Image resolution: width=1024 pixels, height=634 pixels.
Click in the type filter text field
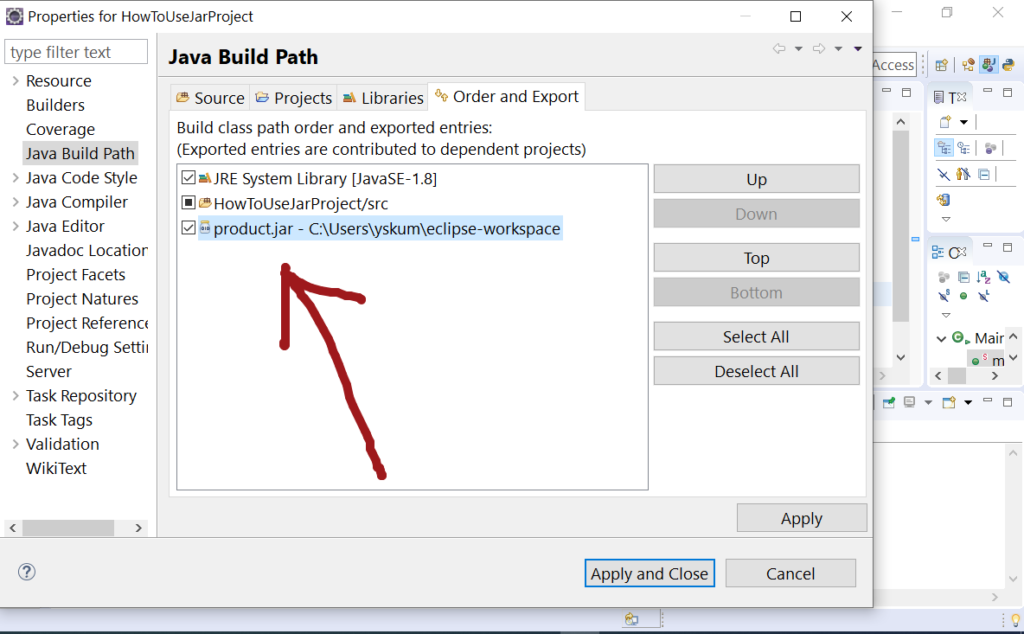76,52
